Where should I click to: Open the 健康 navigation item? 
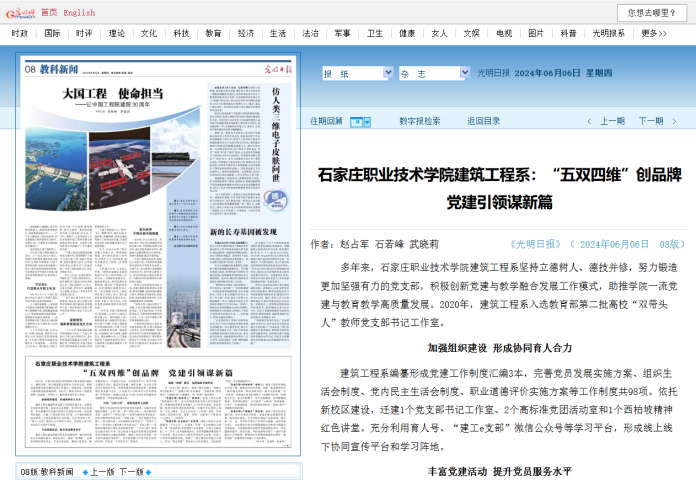click(x=407, y=33)
